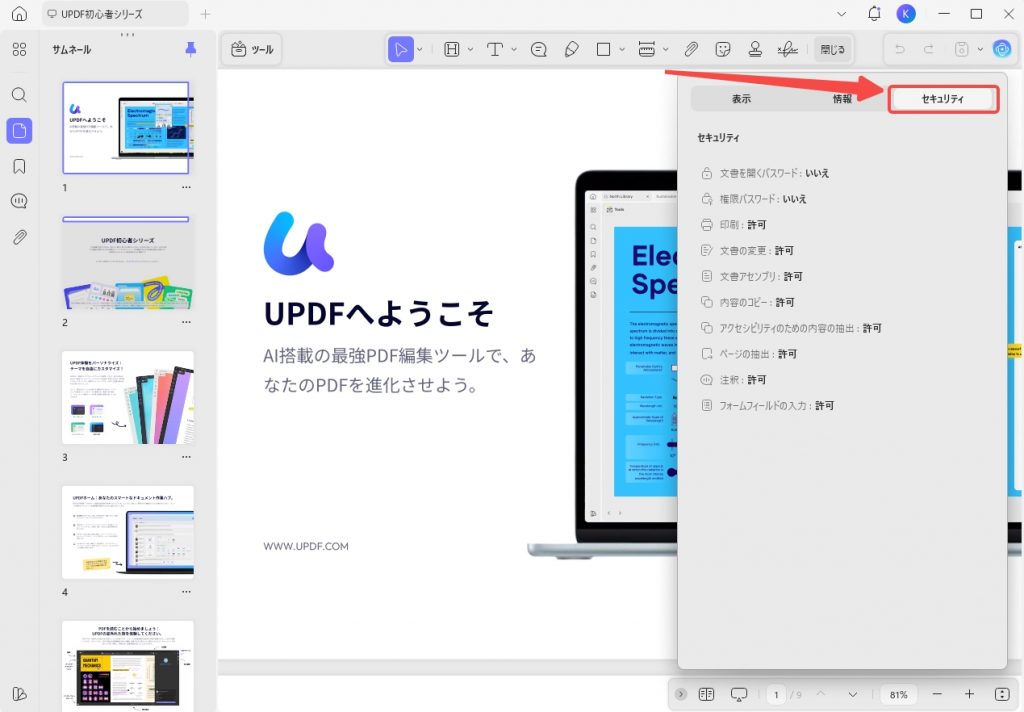Open the search panel in sidebar
The width and height of the screenshot is (1024, 712).
click(20, 95)
